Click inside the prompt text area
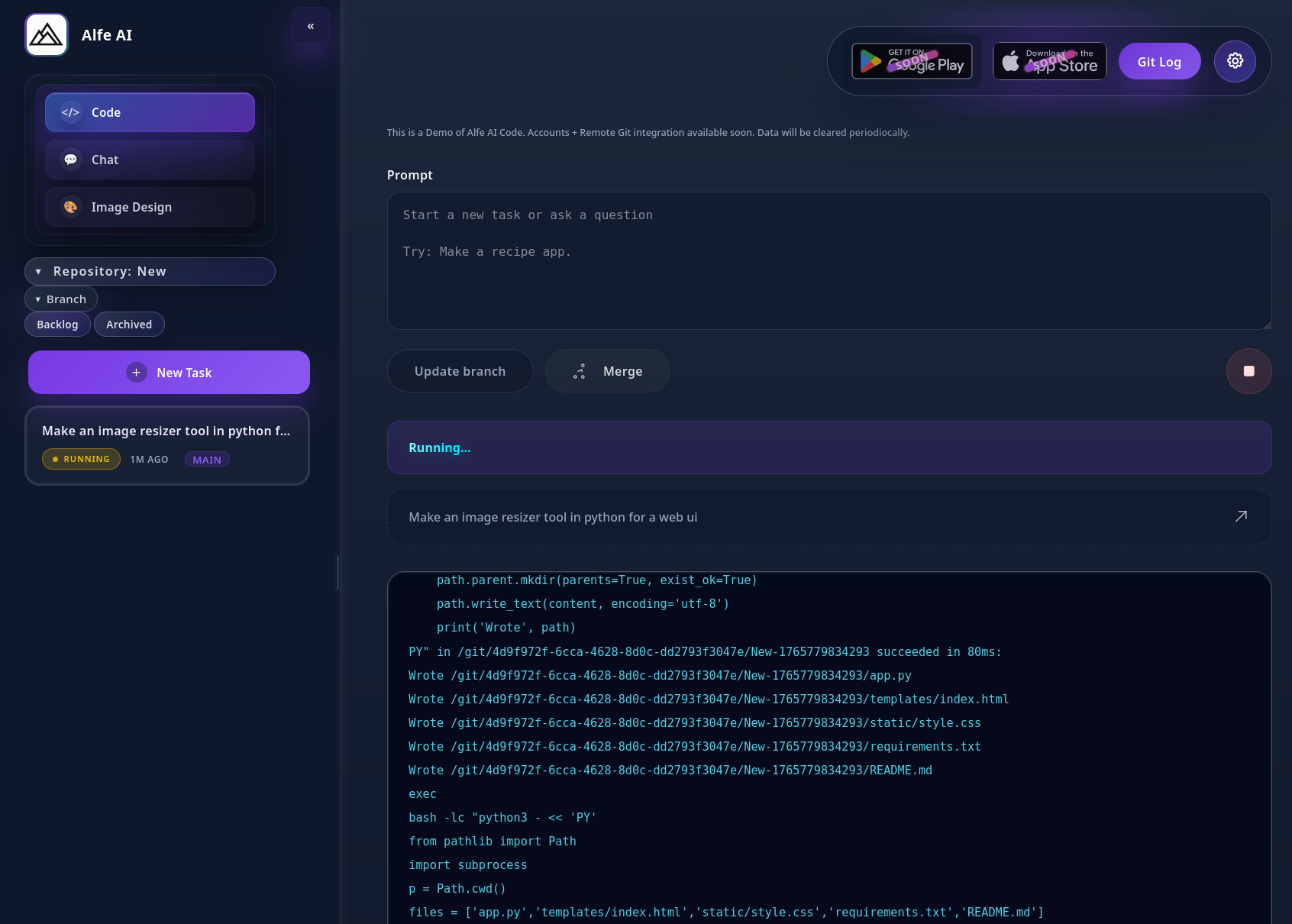This screenshot has height=924, width=1292. pos(828,261)
